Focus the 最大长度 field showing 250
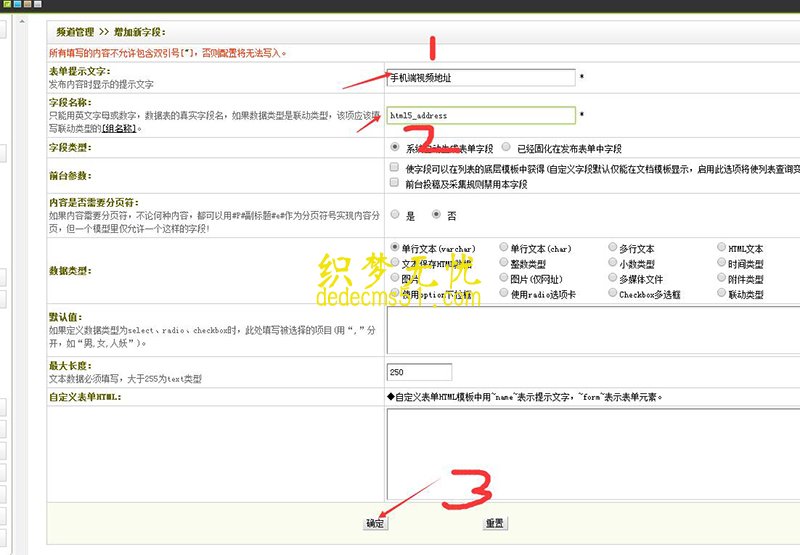Image resolution: width=800 pixels, height=555 pixels. pyautogui.click(x=419, y=372)
